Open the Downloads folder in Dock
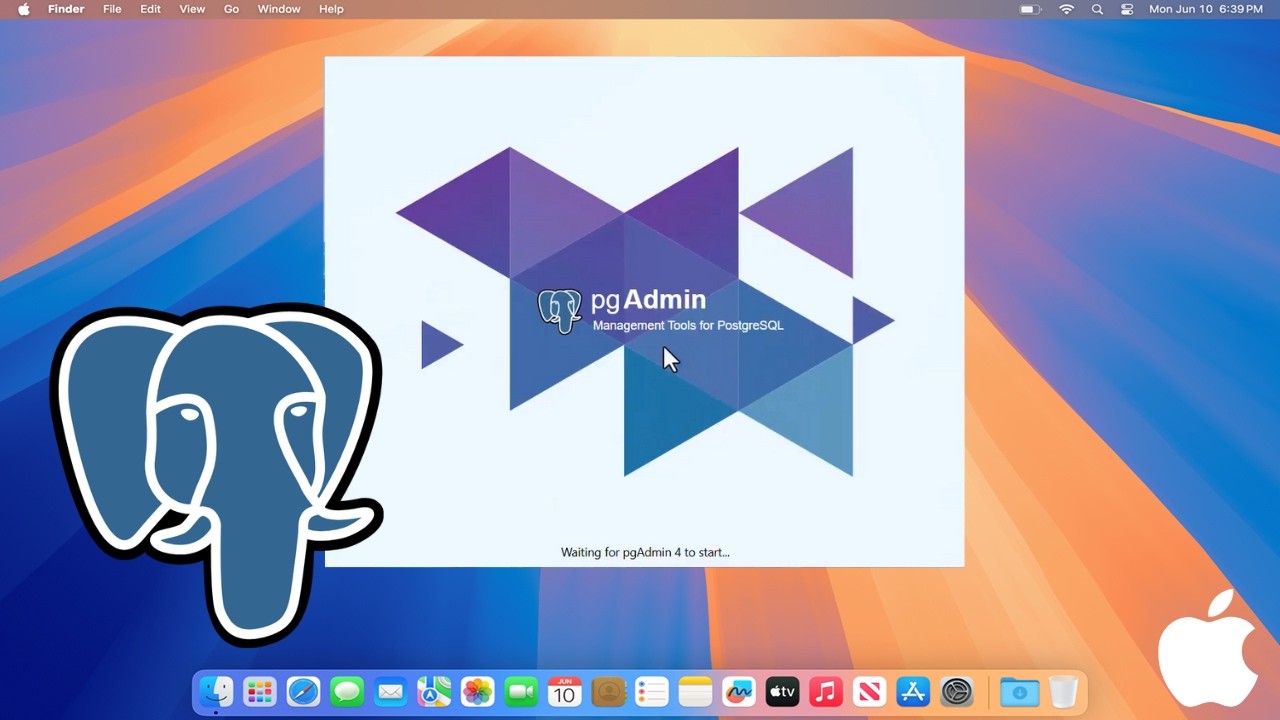Screen dimensions: 1280x720 click(x=1020, y=691)
